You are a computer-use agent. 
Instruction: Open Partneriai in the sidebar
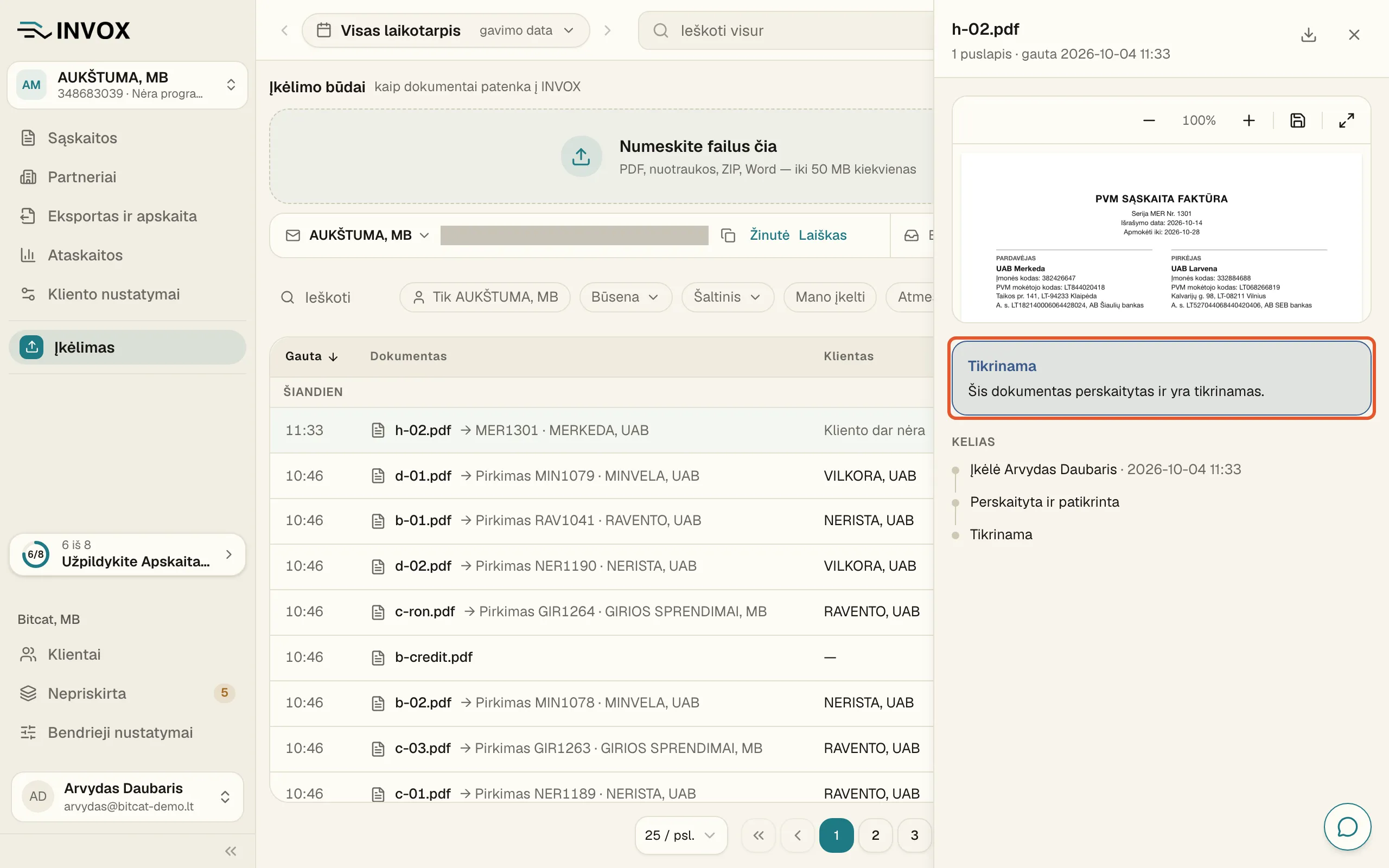[x=128, y=177]
